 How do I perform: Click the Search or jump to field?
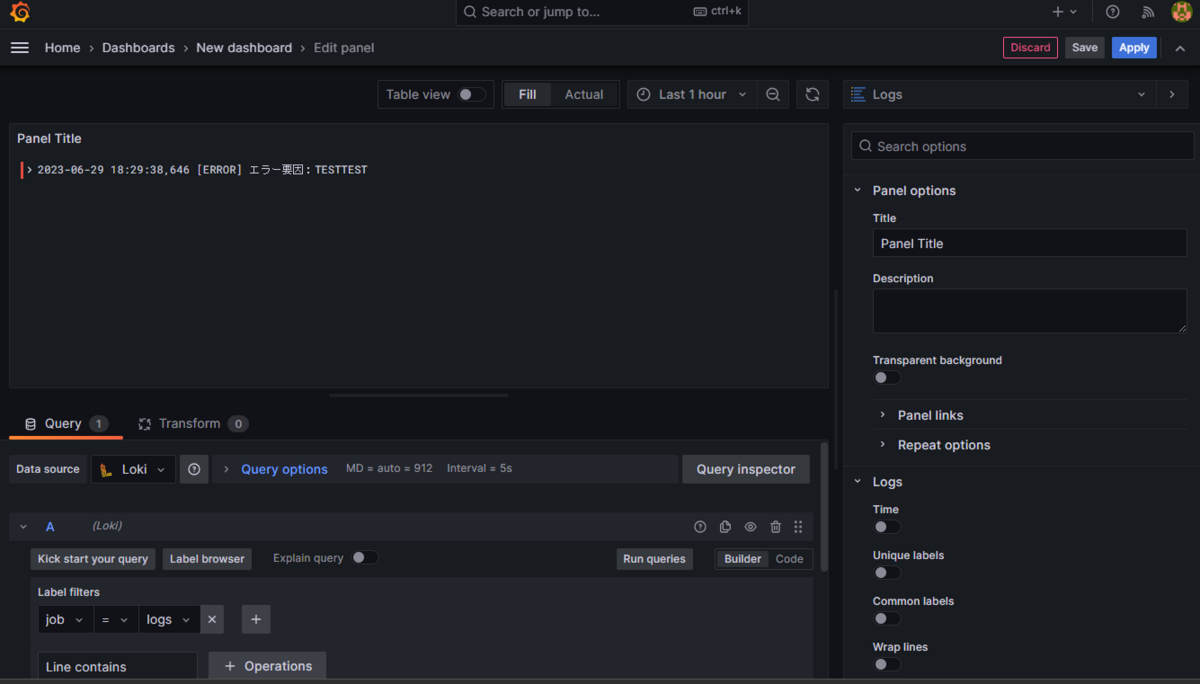click(602, 12)
